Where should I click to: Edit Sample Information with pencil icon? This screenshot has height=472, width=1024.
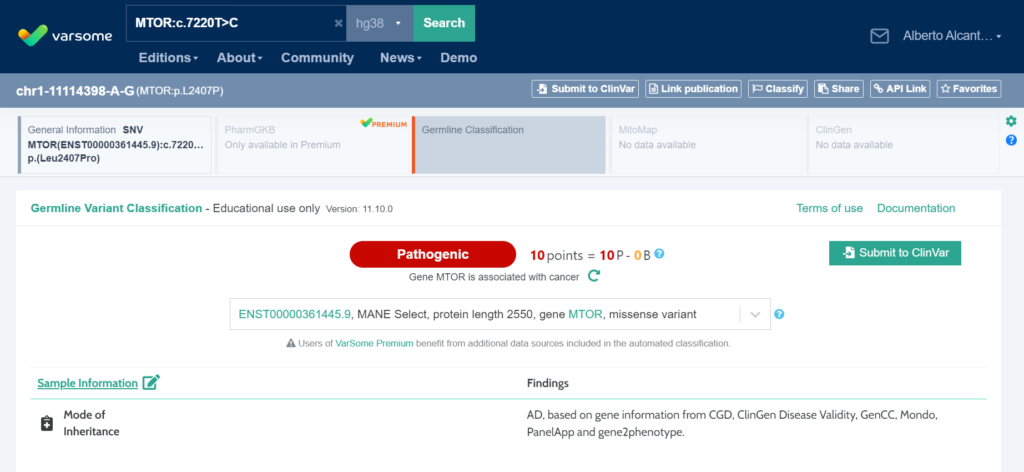151,382
